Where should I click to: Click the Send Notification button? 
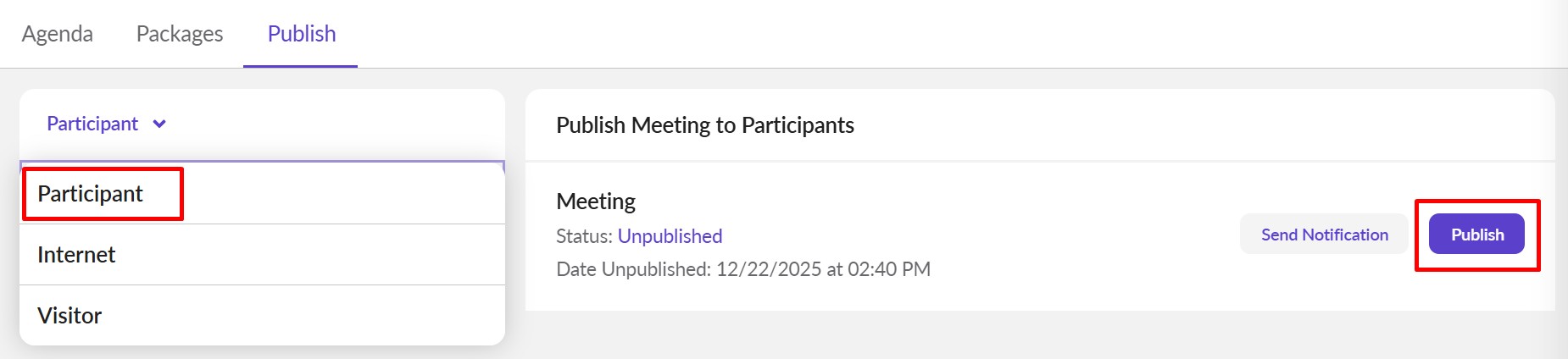[x=1324, y=235]
